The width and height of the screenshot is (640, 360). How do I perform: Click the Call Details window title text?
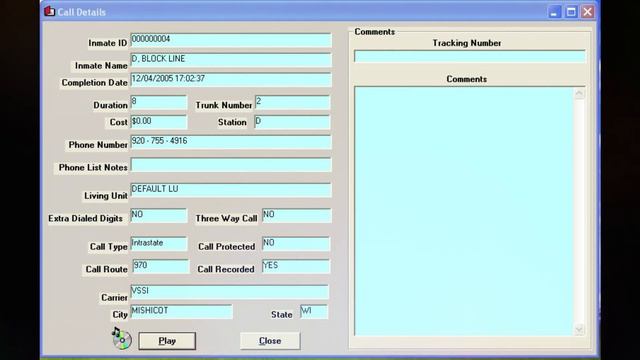[82, 12]
